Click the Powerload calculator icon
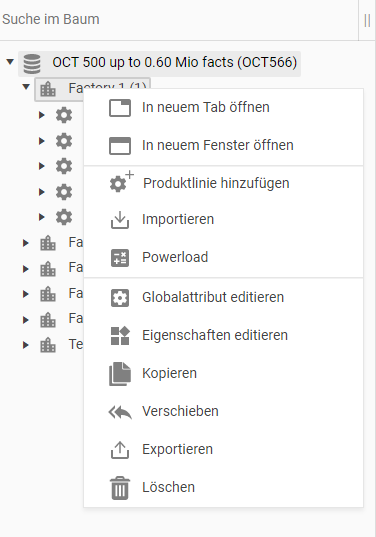This screenshot has width=376, height=537. pyautogui.click(x=120, y=258)
